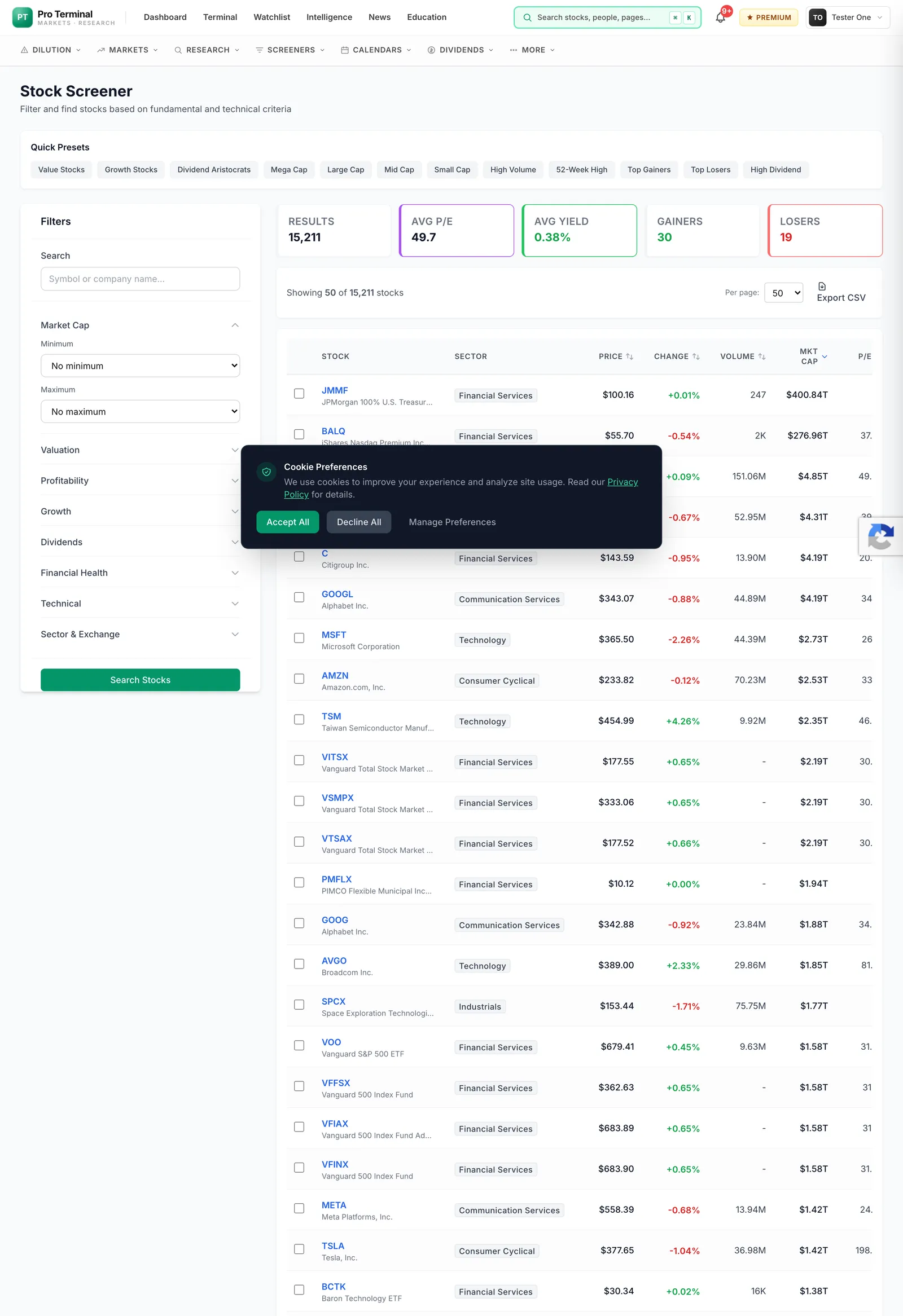Open the notifications bell
This screenshot has width=903, height=1316.
coord(720,17)
